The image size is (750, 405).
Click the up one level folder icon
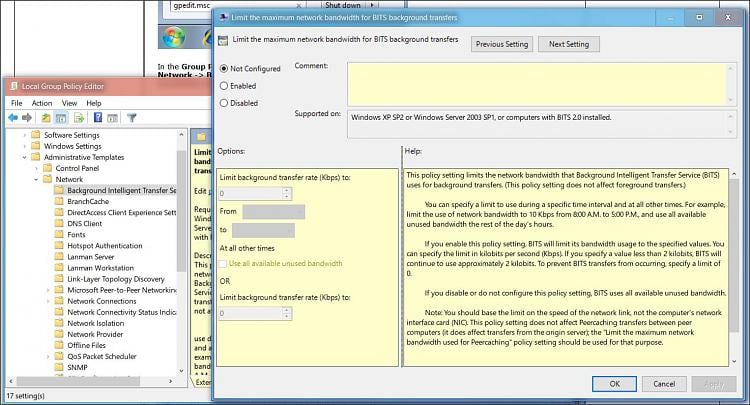click(45, 118)
